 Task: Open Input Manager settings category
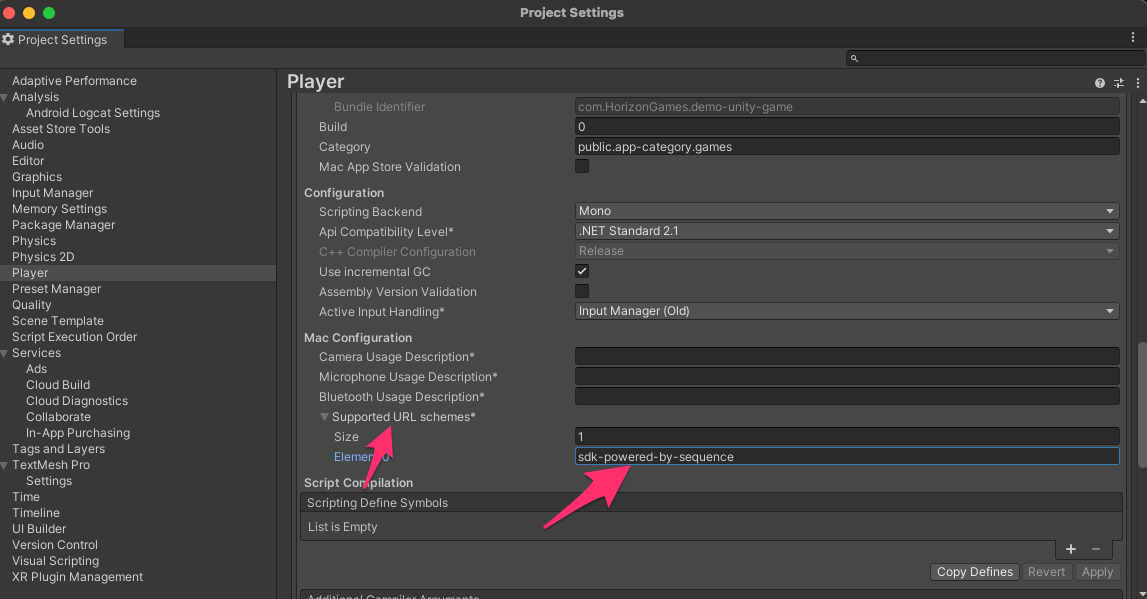(x=52, y=193)
